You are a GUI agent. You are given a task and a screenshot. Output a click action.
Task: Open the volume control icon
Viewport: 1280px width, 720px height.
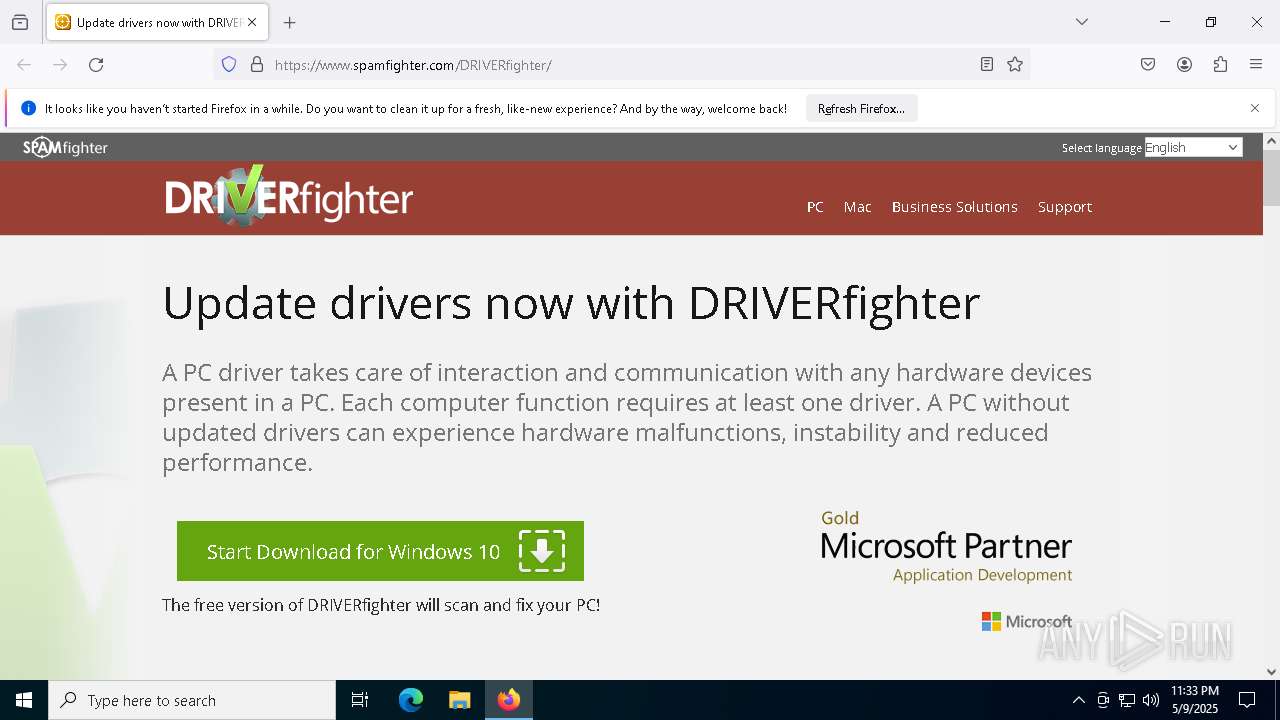pyautogui.click(x=1151, y=700)
